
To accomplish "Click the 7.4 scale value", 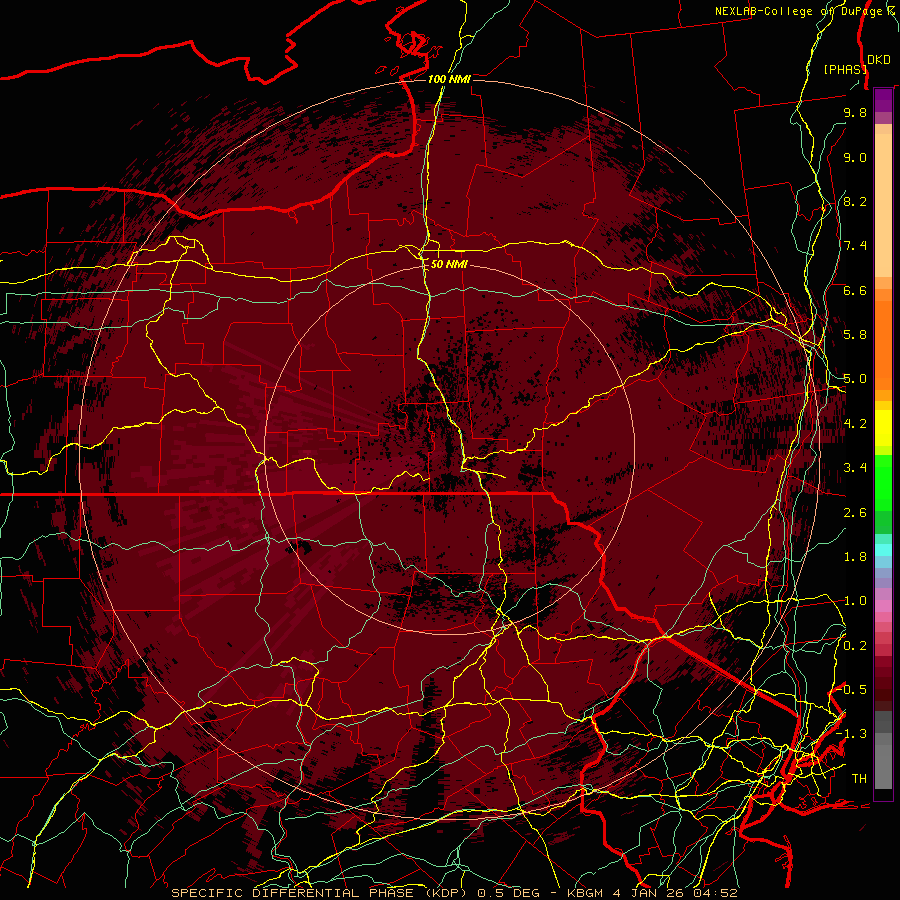I will point(855,246).
